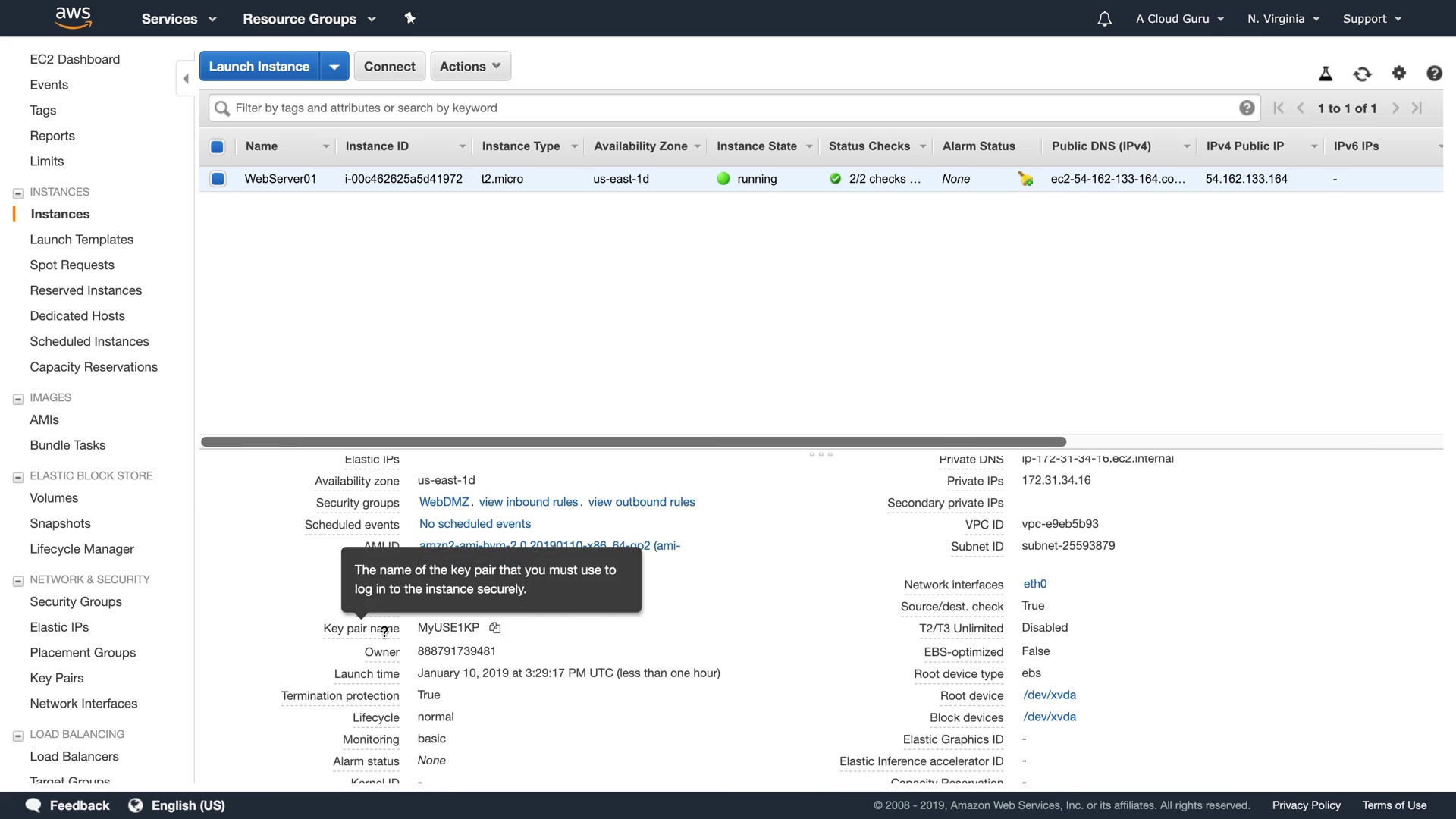Uncheck the WebServer01 row checkbox
The width and height of the screenshot is (1456, 819).
(218, 179)
